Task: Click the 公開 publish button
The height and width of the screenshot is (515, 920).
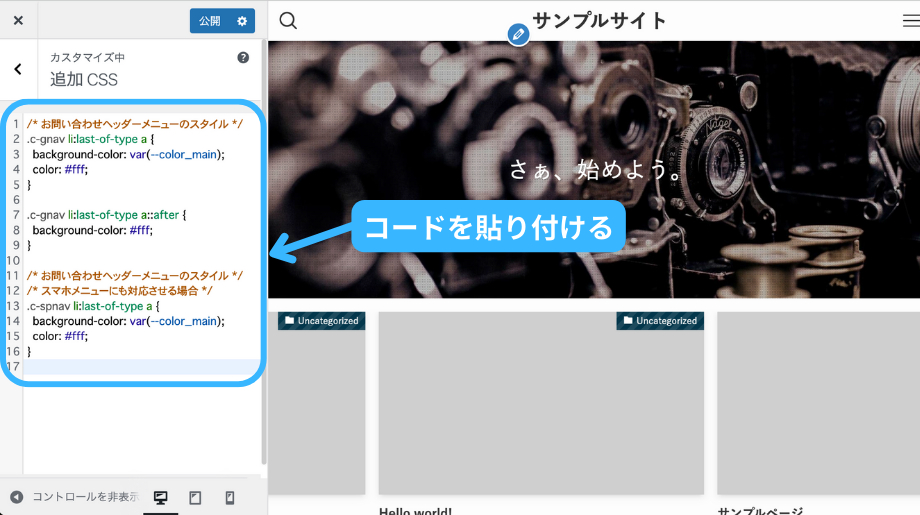Action: click(x=209, y=21)
